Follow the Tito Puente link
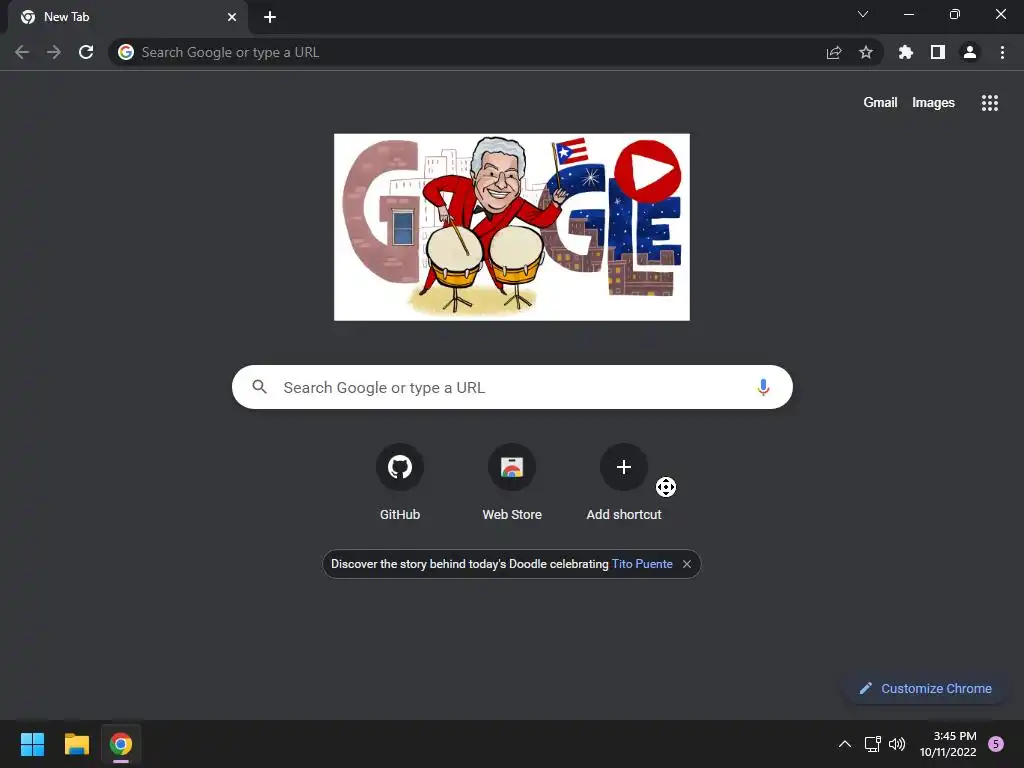The height and width of the screenshot is (768, 1024). tap(642, 564)
